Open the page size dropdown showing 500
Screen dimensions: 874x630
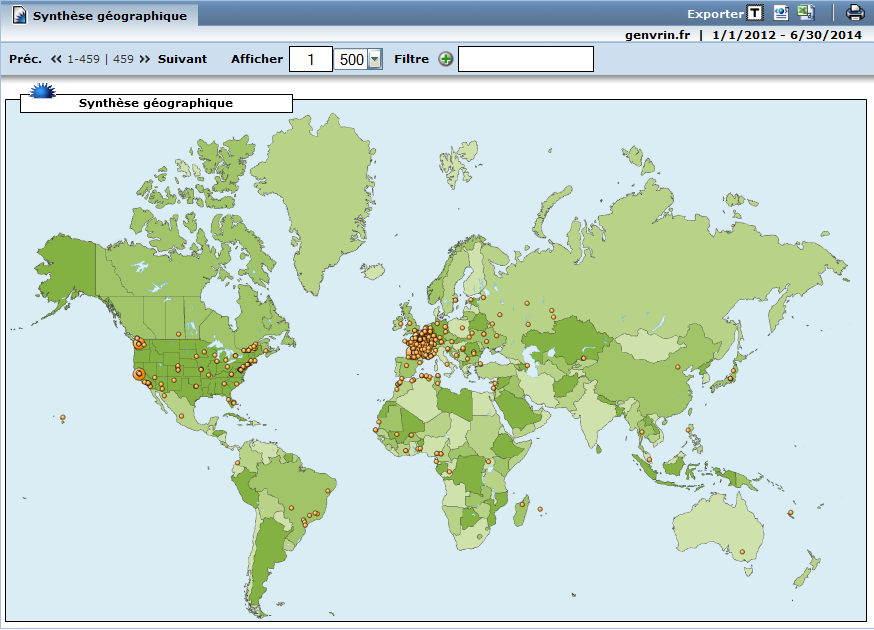(373, 59)
